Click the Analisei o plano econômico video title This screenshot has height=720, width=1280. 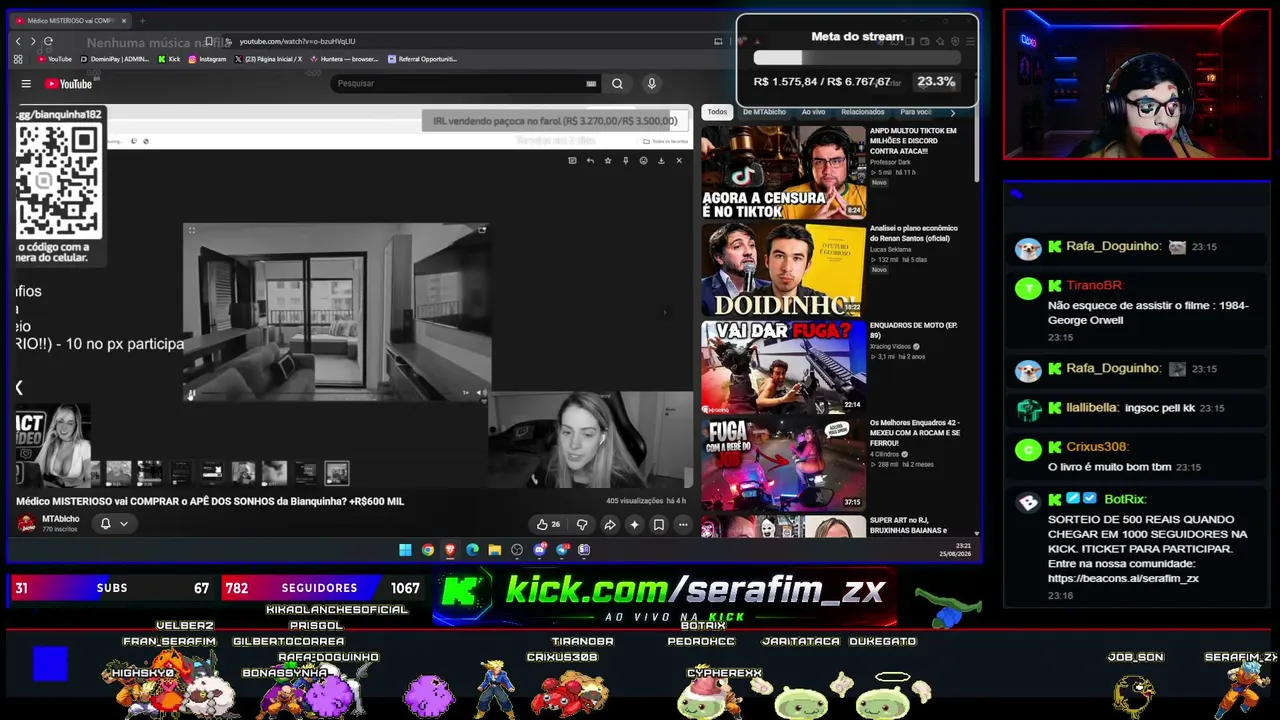[914, 233]
